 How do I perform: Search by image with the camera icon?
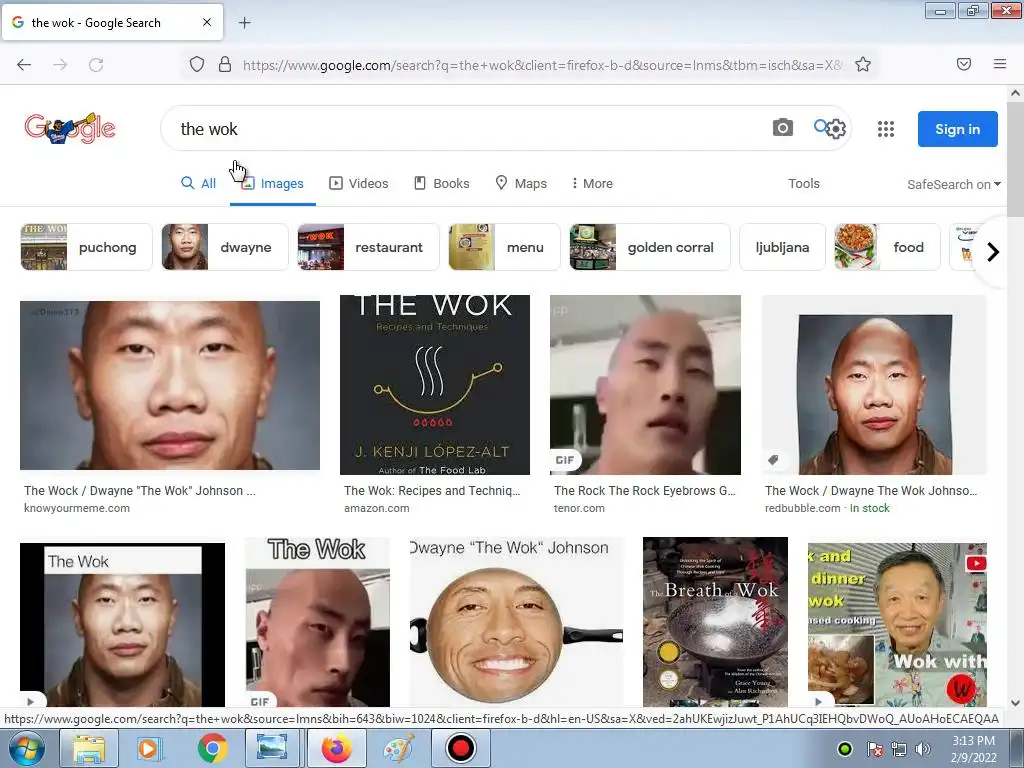coord(782,128)
